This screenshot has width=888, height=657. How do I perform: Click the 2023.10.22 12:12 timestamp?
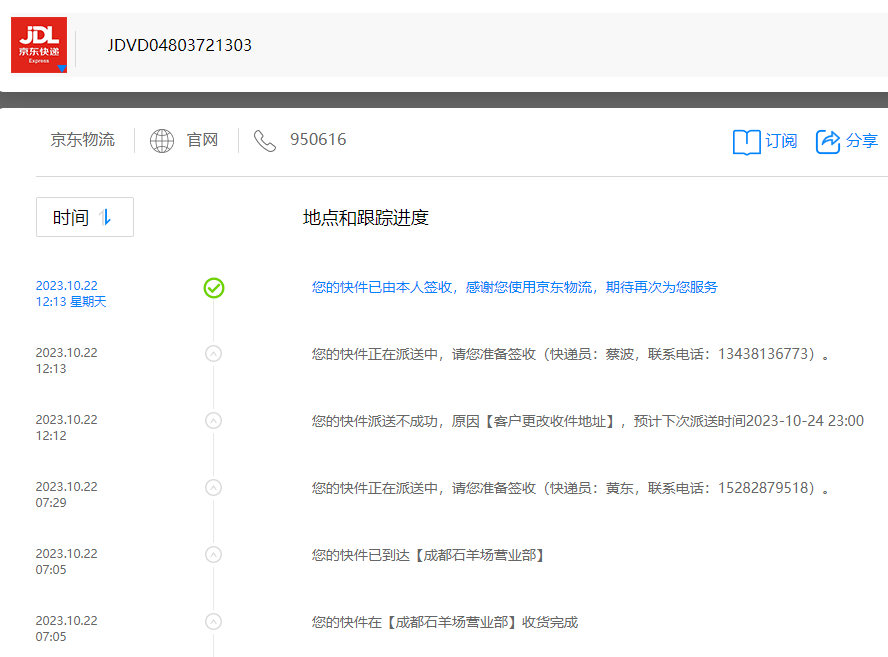[66, 428]
